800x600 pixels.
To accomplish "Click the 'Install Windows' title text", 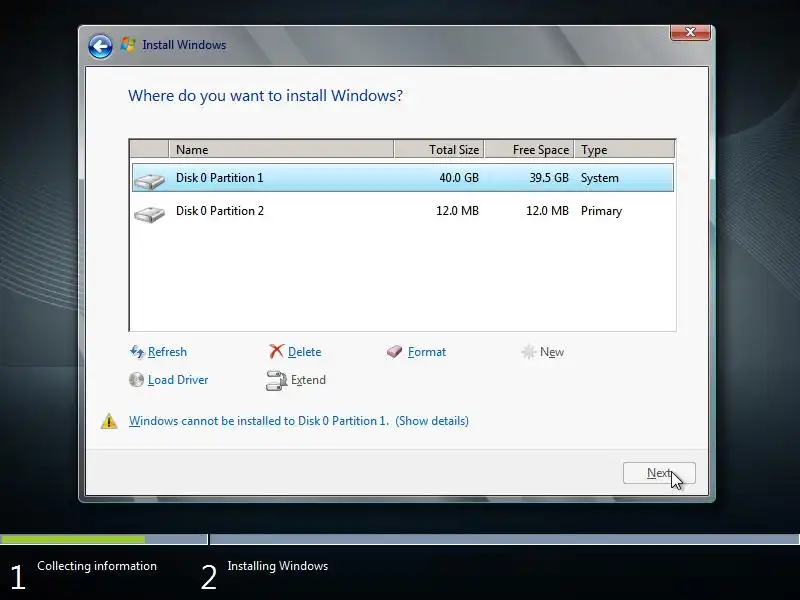I will click(x=184, y=45).
